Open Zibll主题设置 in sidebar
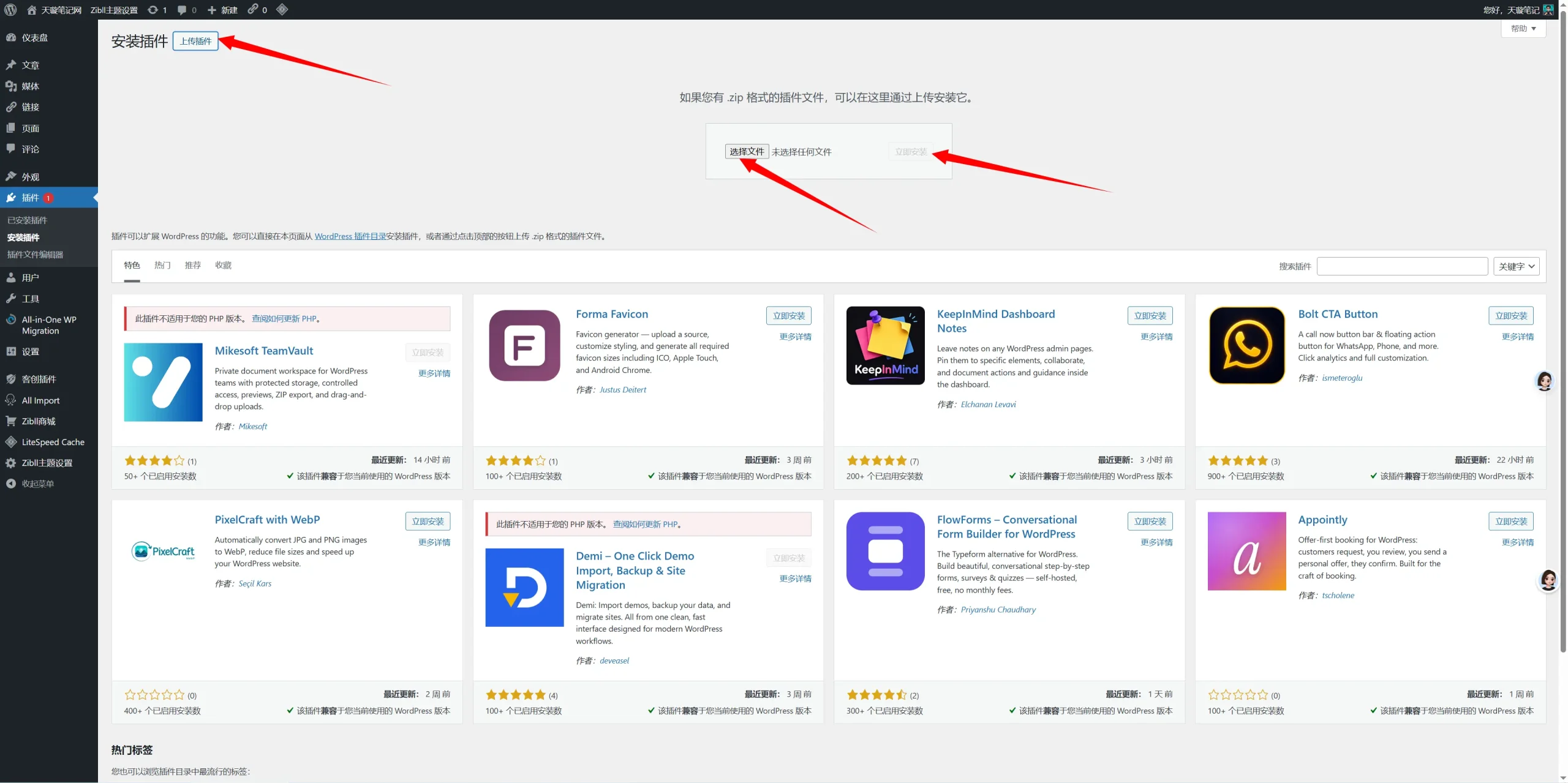Viewport: 1568px width, 783px height. click(x=49, y=463)
